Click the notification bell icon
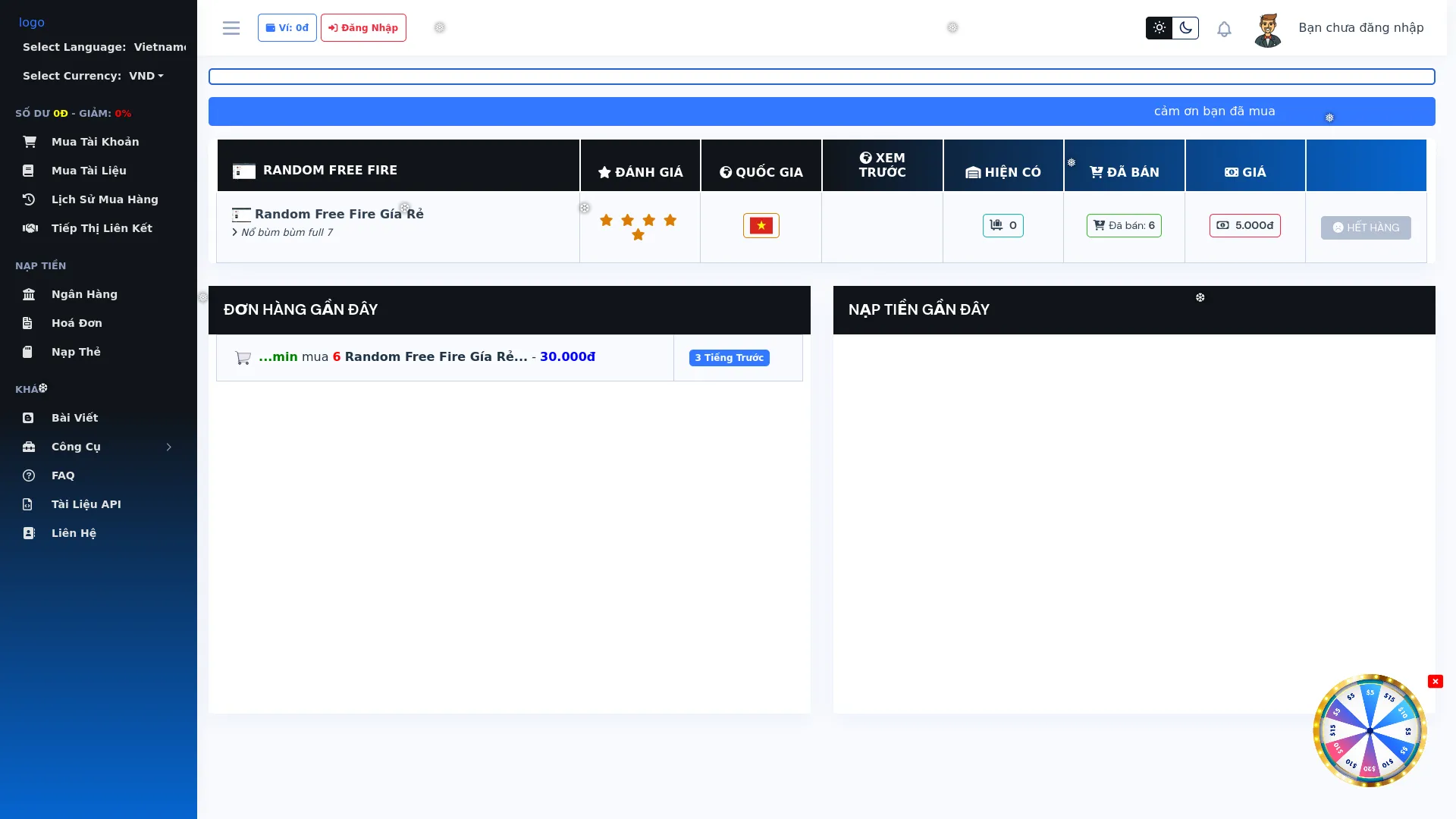 [1224, 29]
